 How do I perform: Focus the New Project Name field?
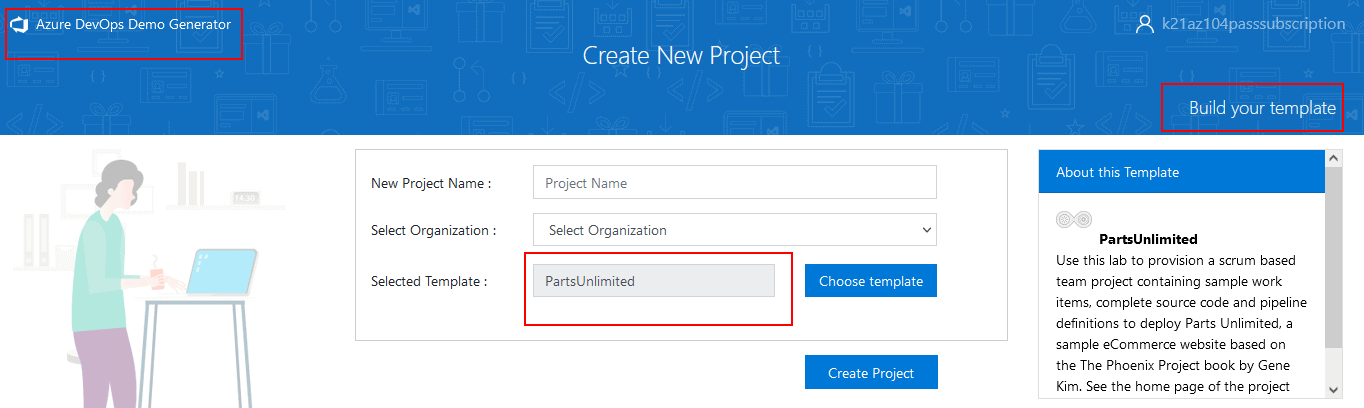coord(735,183)
